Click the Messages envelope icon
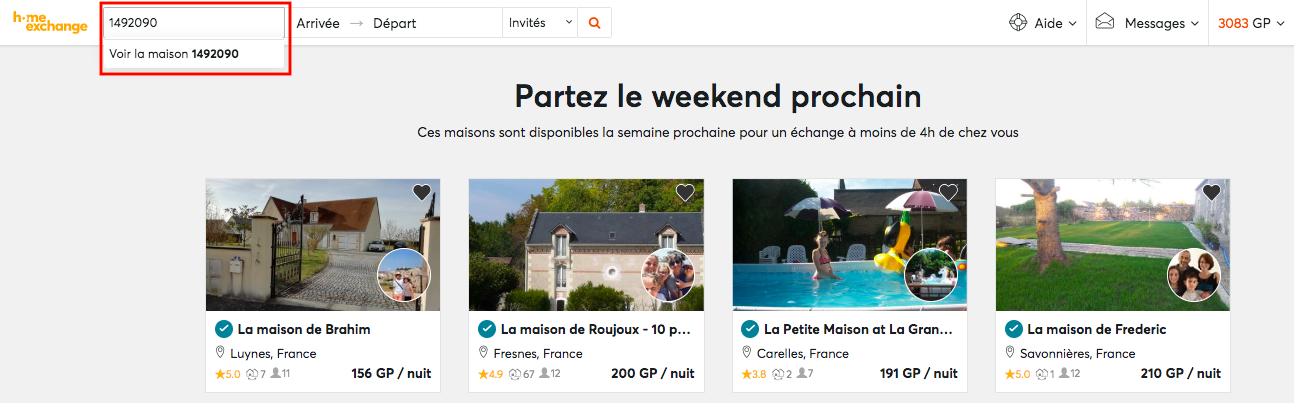1294x403 pixels. tap(1104, 22)
